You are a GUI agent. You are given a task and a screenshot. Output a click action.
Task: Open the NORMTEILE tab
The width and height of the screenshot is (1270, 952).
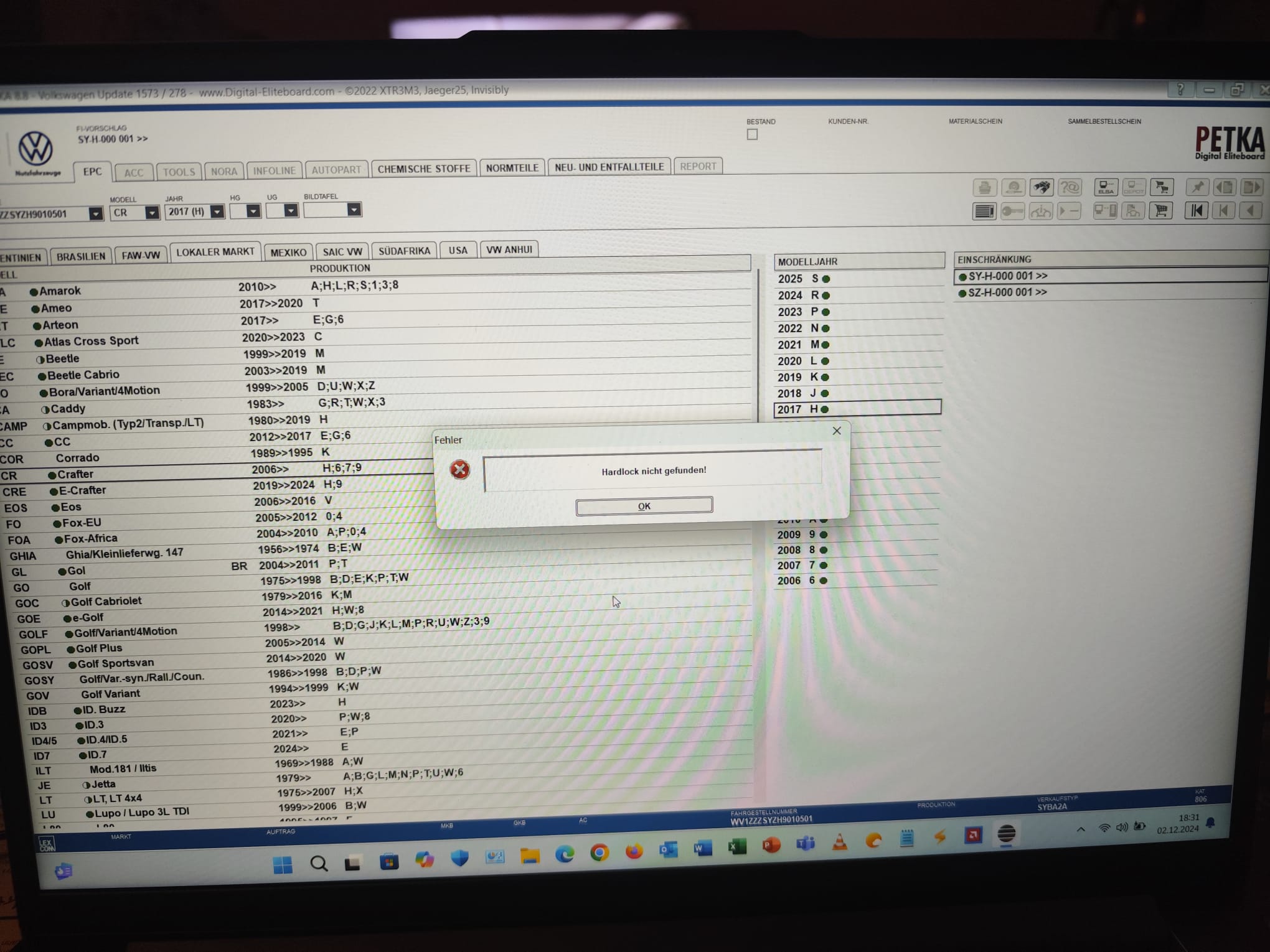coord(512,168)
